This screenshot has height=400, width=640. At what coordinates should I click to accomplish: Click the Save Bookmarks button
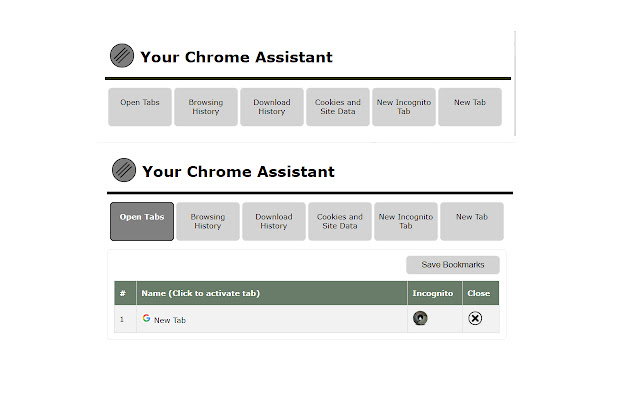click(x=453, y=265)
